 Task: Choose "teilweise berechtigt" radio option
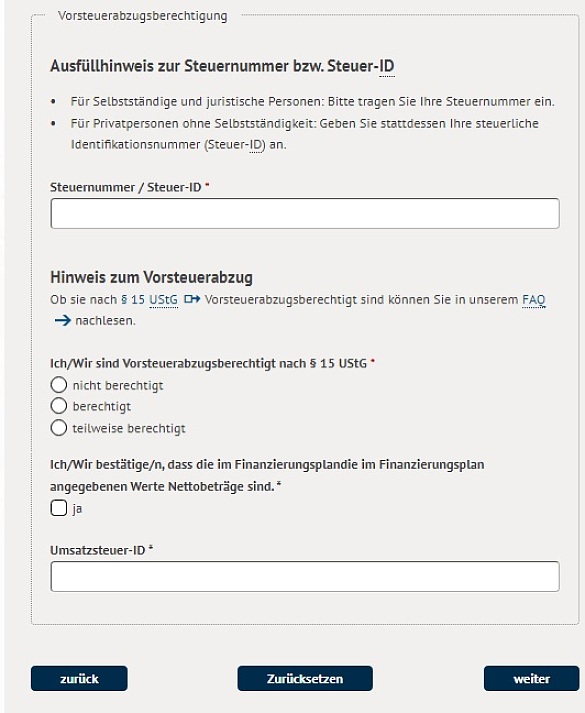pos(59,428)
